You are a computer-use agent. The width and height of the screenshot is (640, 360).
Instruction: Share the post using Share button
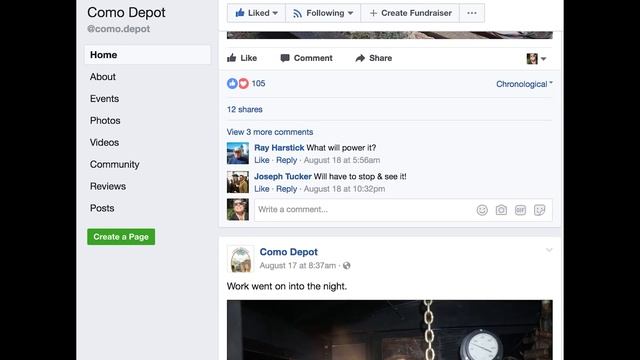(373, 58)
